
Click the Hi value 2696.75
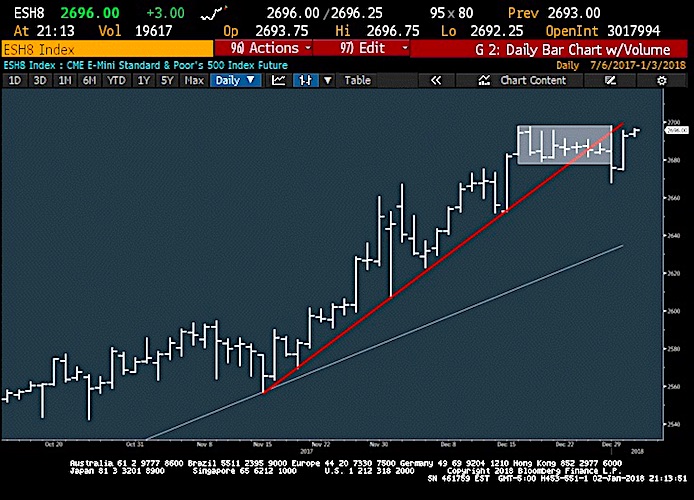393,31
